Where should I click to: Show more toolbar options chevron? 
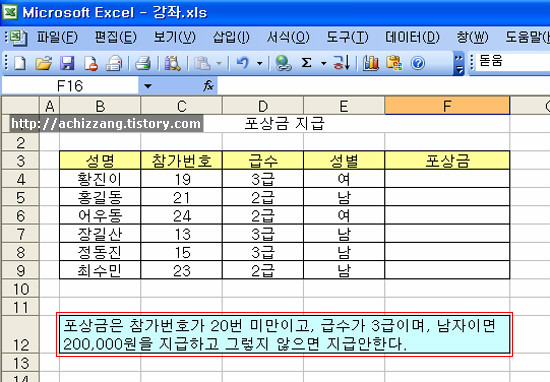click(459, 63)
